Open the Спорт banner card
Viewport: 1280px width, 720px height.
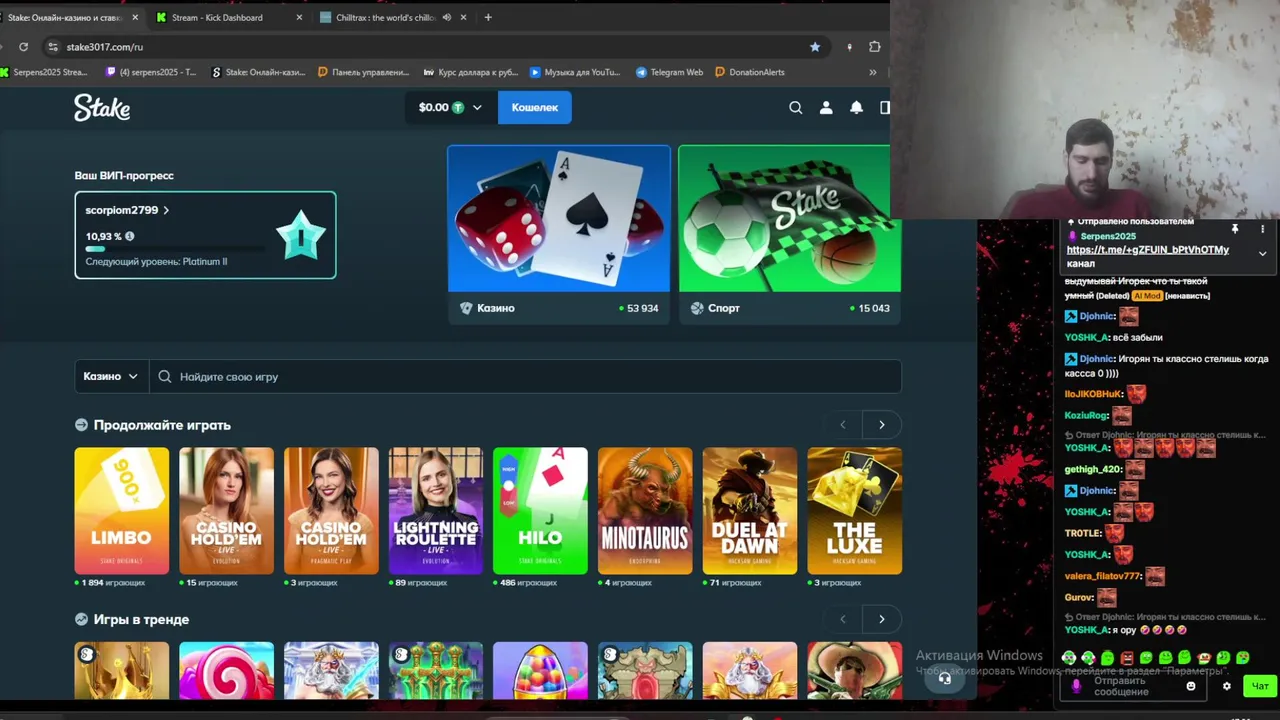(x=789, y=235)
